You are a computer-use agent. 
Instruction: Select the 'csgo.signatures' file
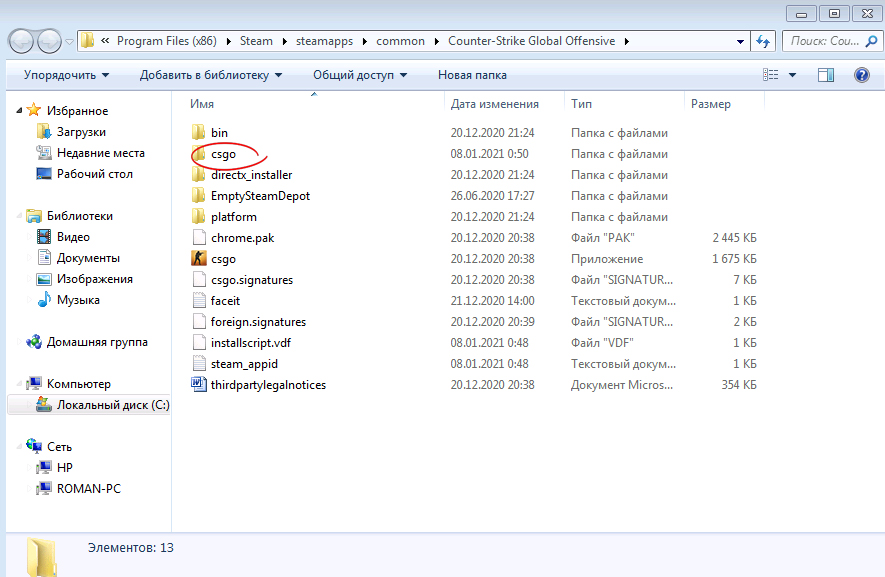point(252,280)
